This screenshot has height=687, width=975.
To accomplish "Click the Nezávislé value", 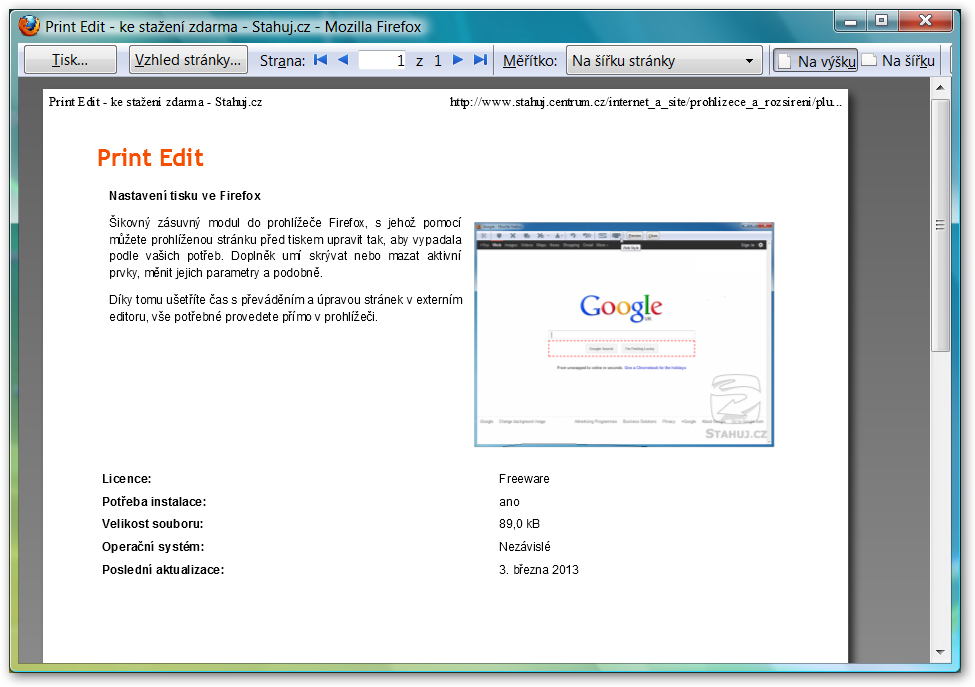I will point(525,547).
